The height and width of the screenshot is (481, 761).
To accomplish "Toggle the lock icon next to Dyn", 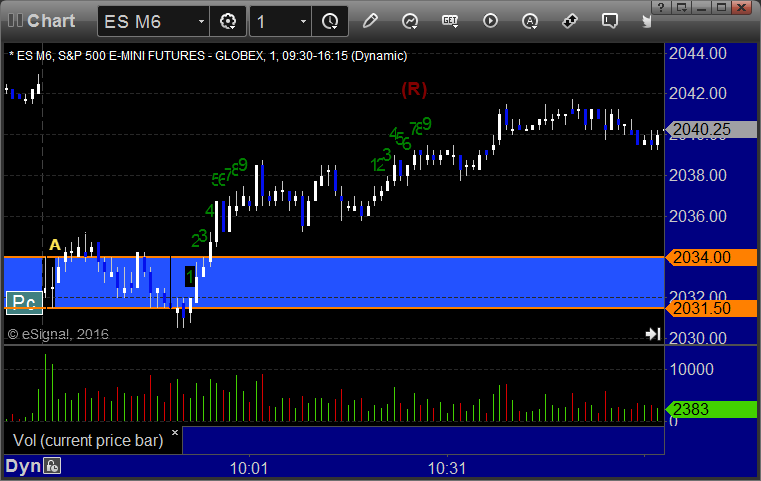I will (x=52, y=466).
